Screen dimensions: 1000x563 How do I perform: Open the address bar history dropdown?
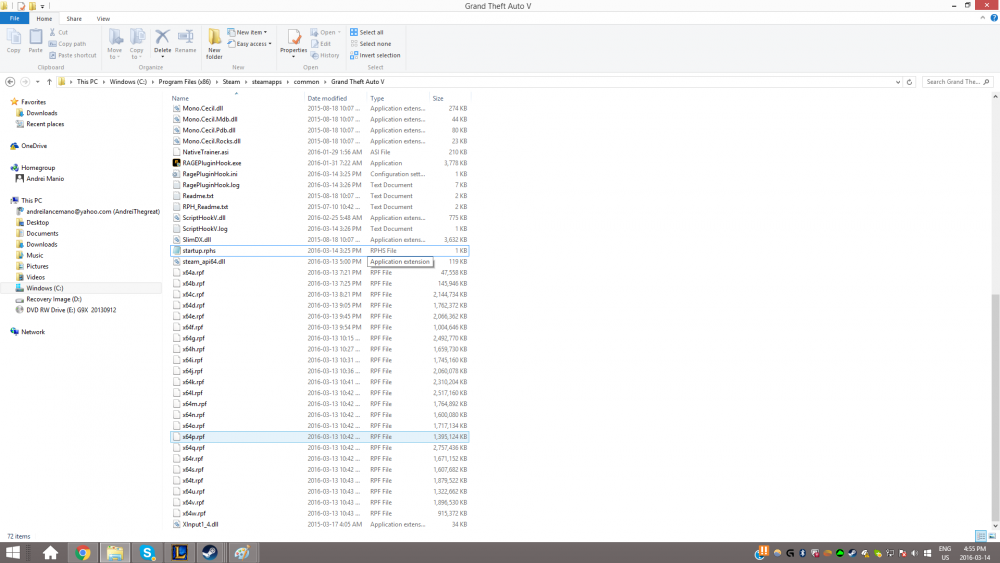(898, 82)
